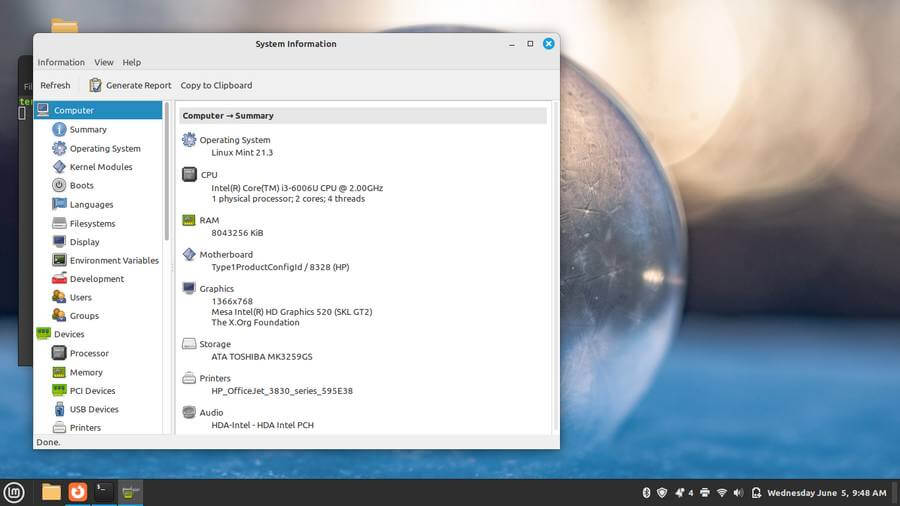Click the CPU heading in summary
The image size is (900, 506).
point(209,175)
